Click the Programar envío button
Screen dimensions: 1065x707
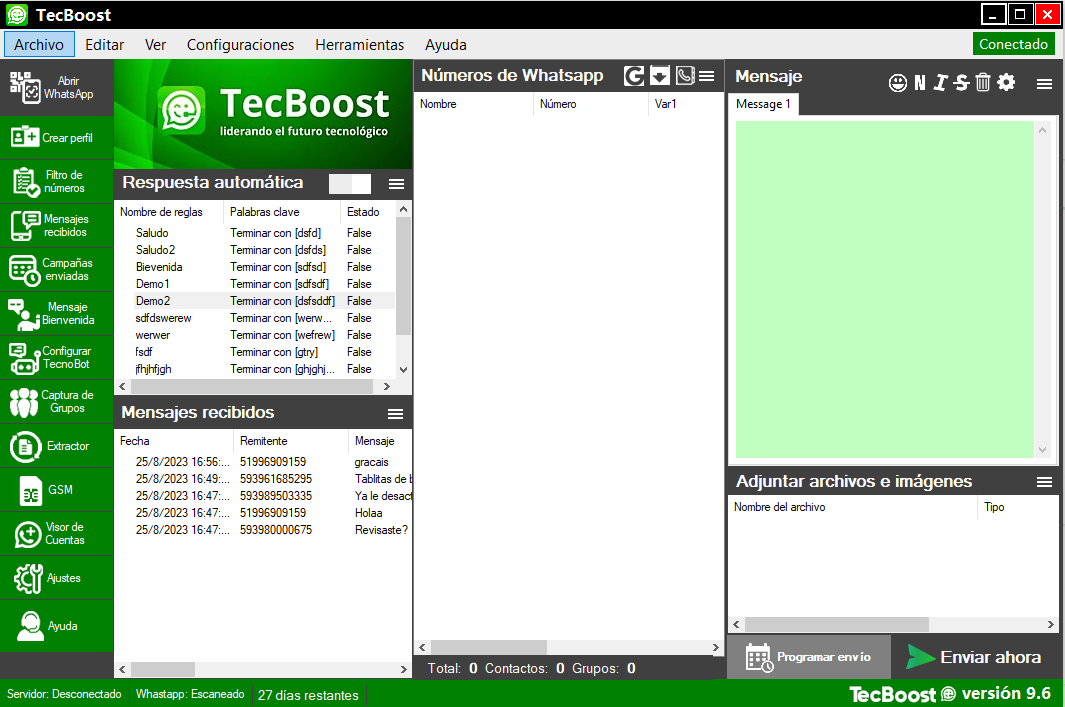[809, 657]
